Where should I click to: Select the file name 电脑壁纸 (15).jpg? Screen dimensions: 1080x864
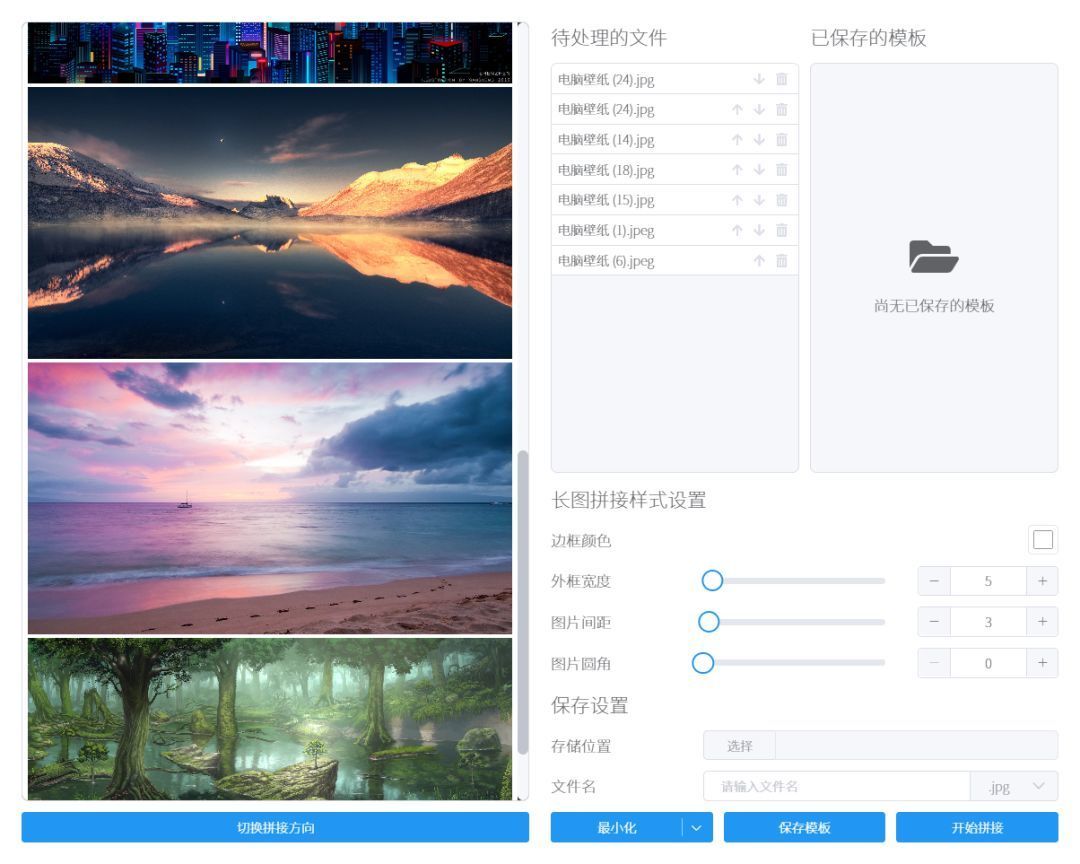pyautogui.click(x=606, y=200)
